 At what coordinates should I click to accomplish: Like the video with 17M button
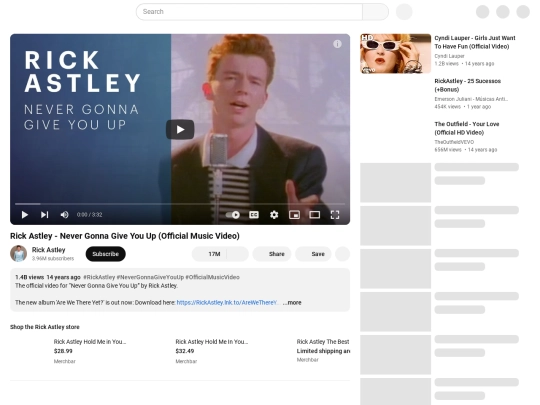(210, 254)
